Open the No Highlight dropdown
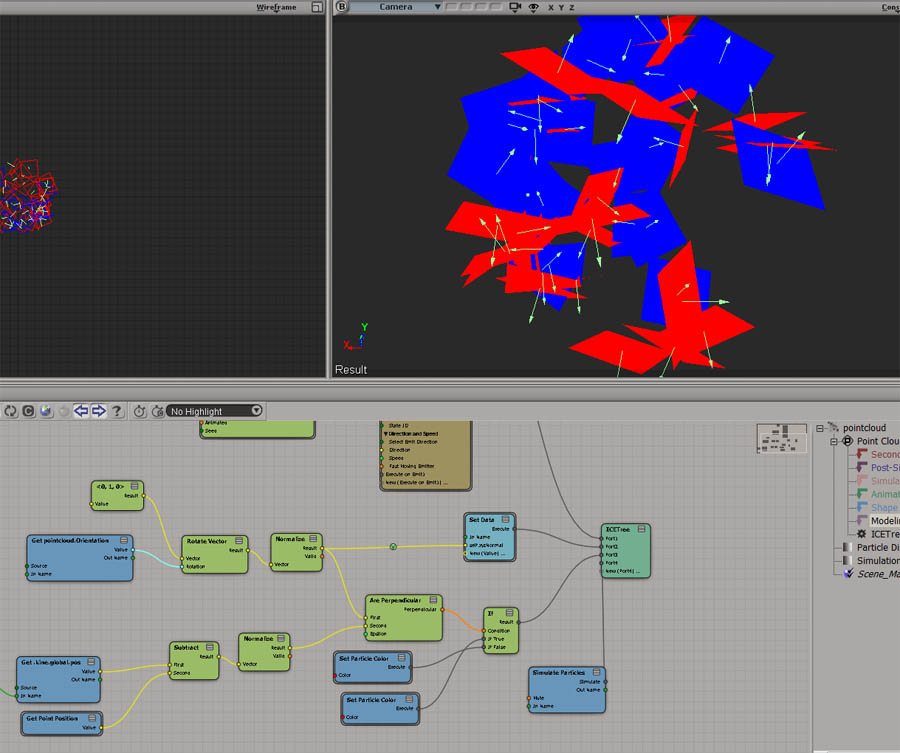Image resolution: width=900 pixels, height=753 pixels. [x=215, y=411]
